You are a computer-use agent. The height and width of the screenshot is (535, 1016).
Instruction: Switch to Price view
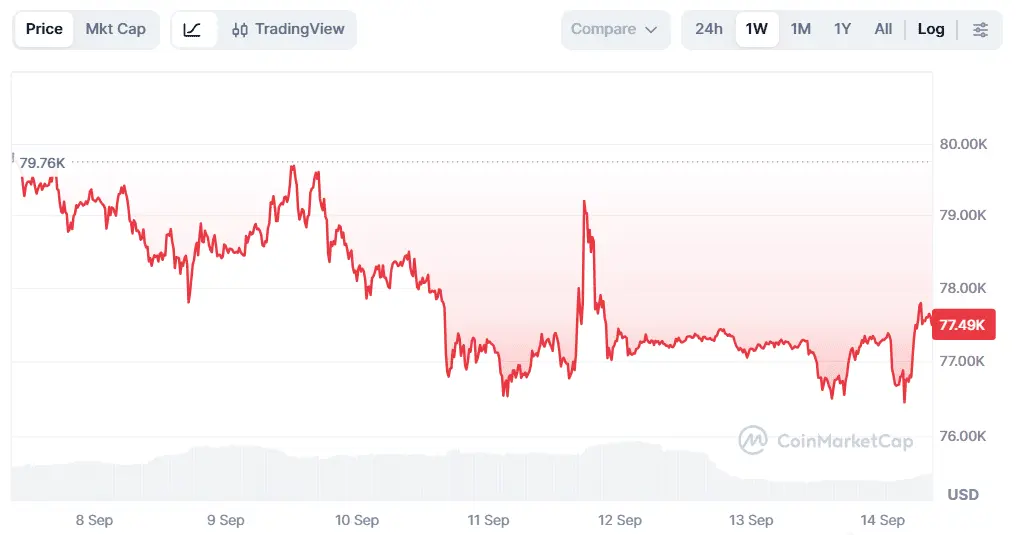click(x=44, y=29)
